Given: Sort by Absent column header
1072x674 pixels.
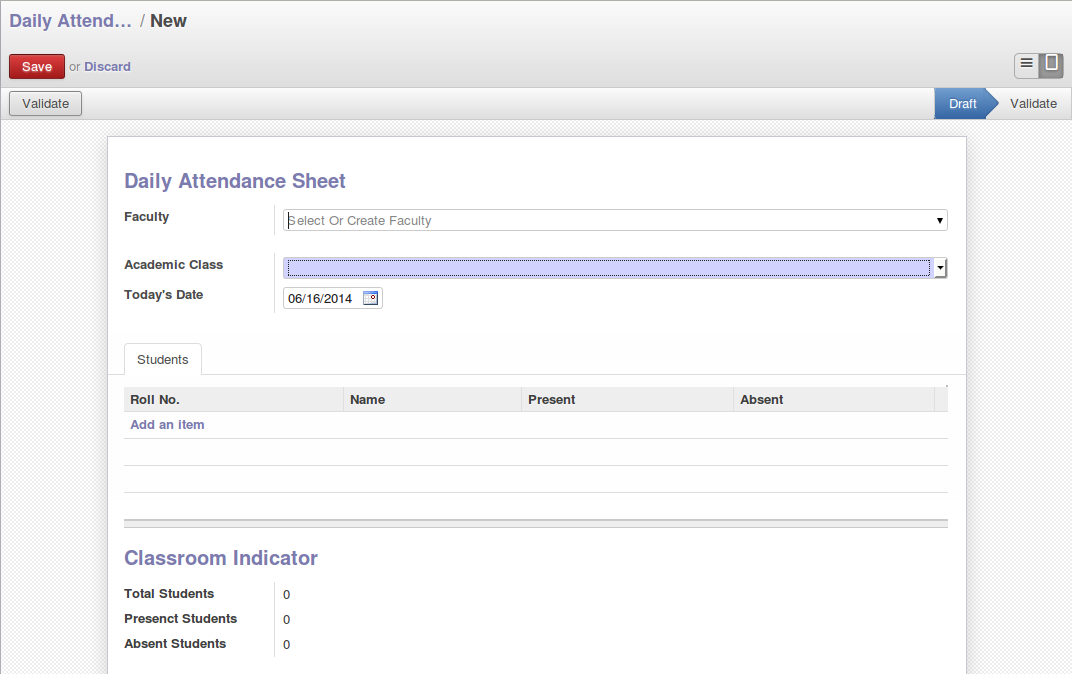Looking at the screenshot, I should click(833, 399).
